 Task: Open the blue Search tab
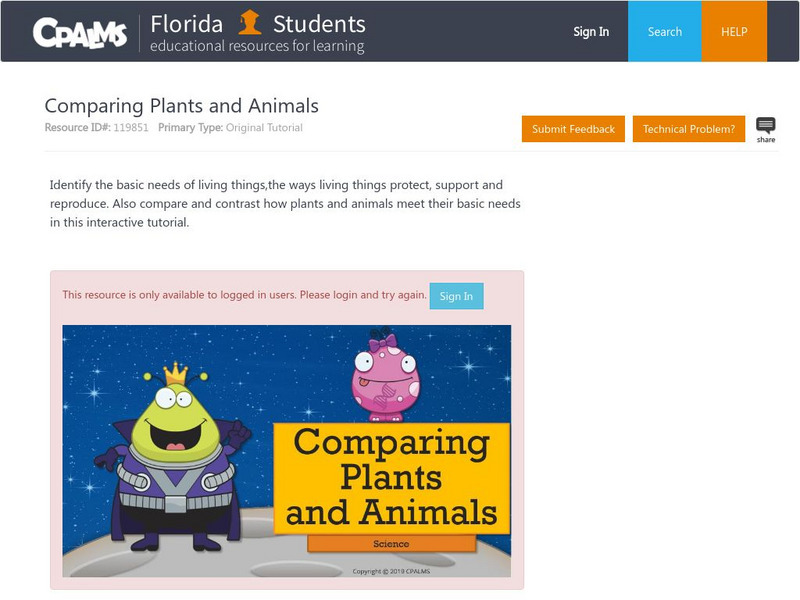click(x=665, y=32)
